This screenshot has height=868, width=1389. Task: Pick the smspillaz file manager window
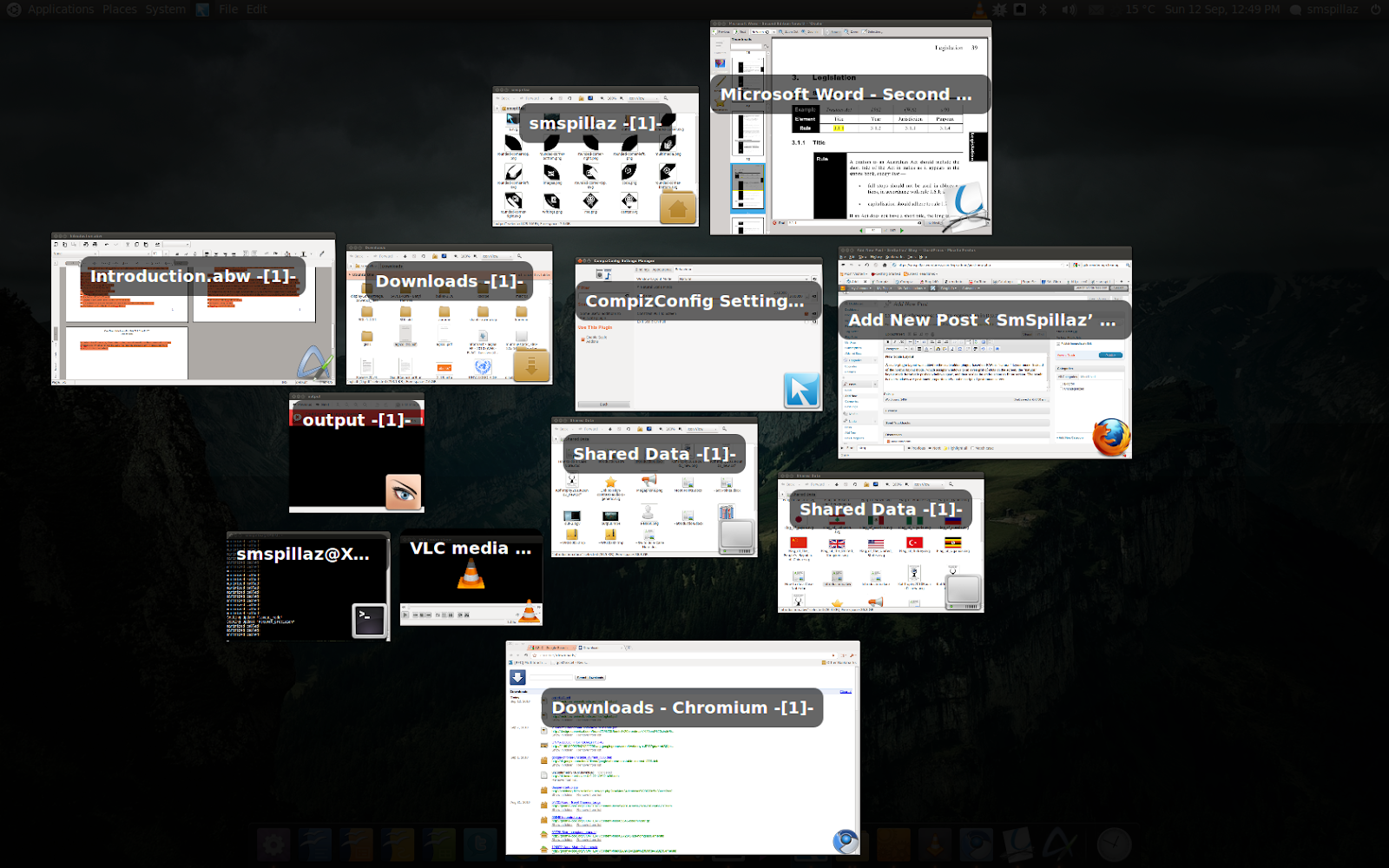pyautogui.click(x=596, y=156)
